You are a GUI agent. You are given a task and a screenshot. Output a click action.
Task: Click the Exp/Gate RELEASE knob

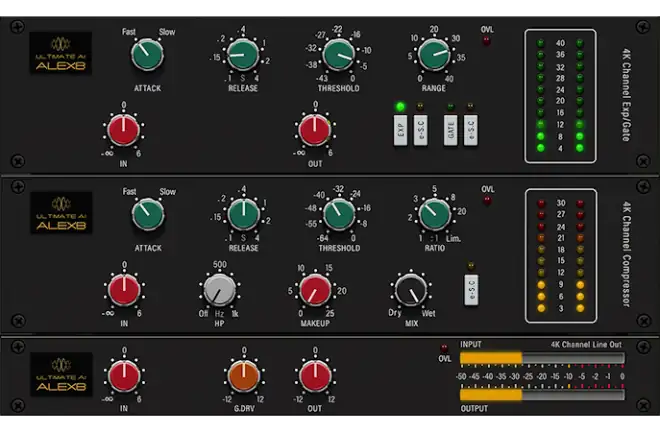coord(242,55)
